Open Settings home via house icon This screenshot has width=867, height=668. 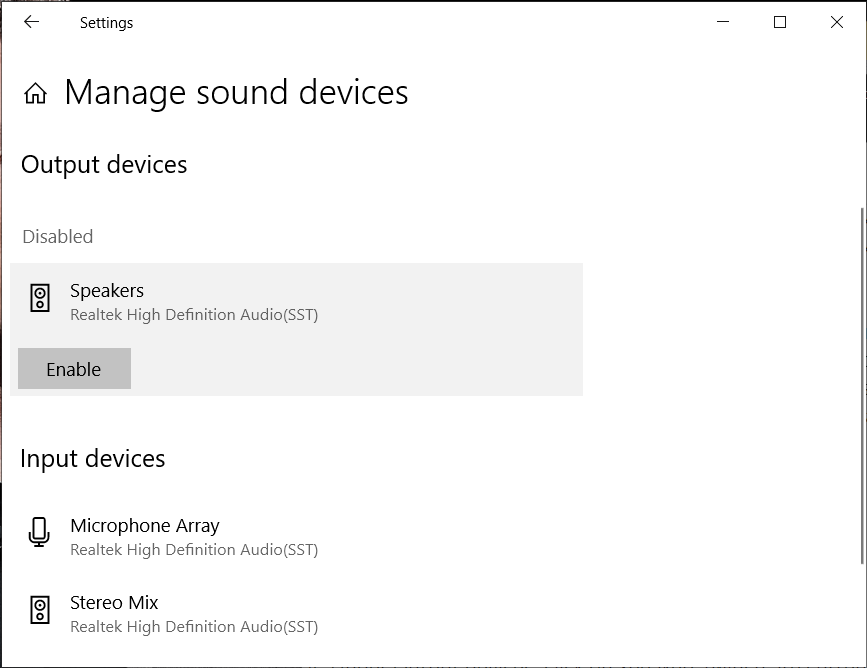[35, 93]
